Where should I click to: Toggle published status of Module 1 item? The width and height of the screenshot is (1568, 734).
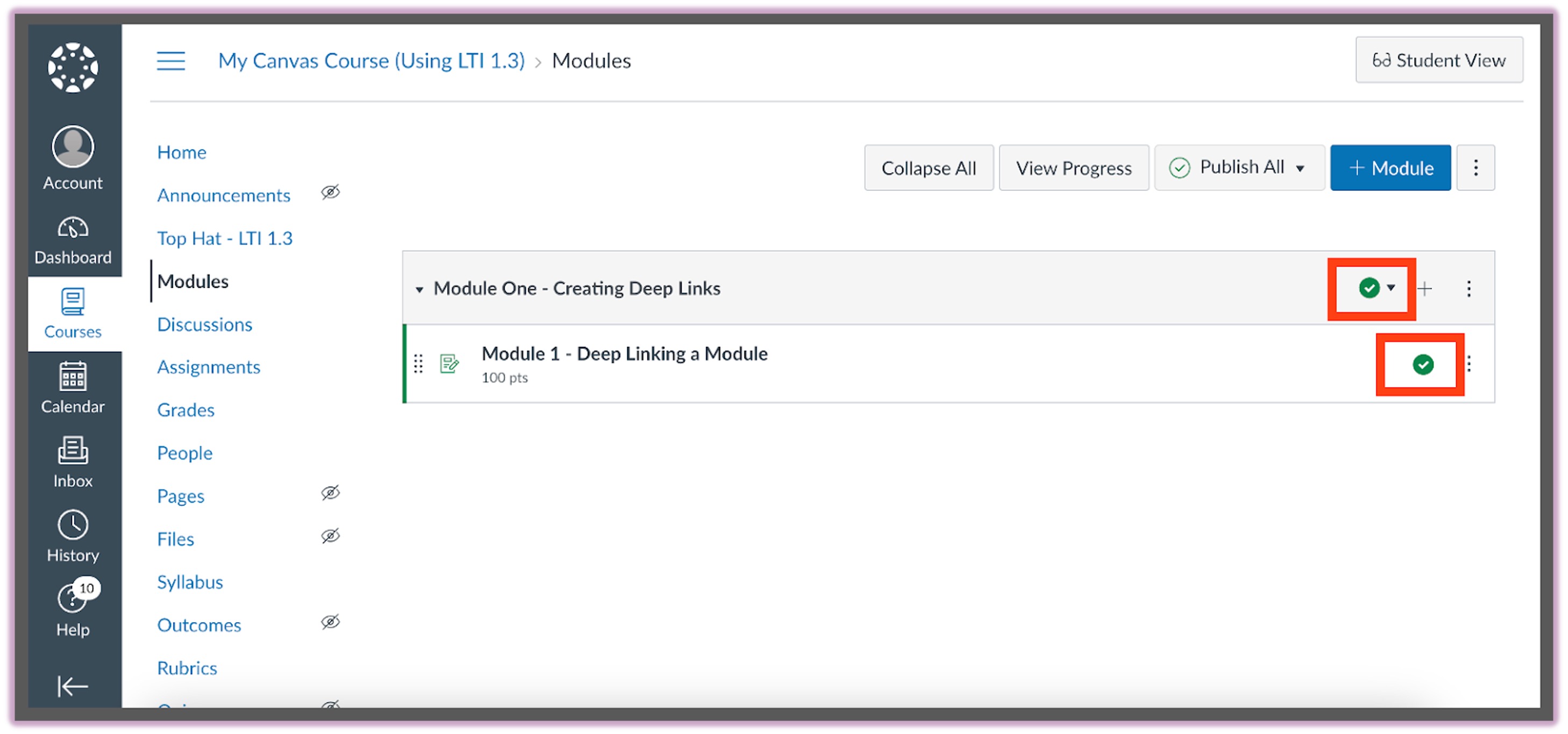tap(1423, 365)
